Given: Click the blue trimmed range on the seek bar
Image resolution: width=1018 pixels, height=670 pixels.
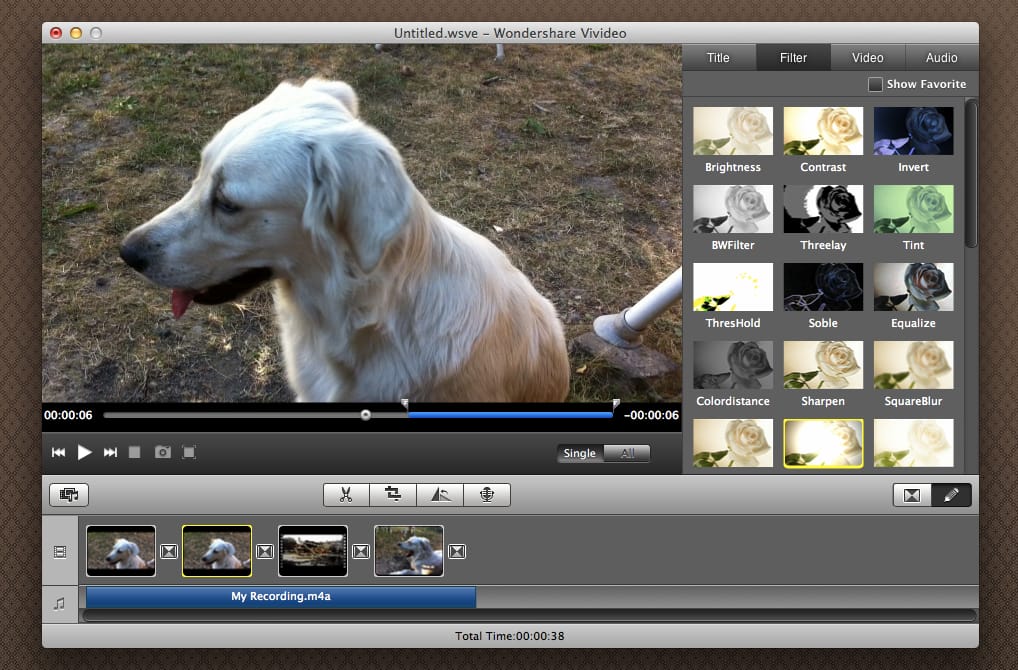Looking at the screenshot, I should (x=510, y=414).
